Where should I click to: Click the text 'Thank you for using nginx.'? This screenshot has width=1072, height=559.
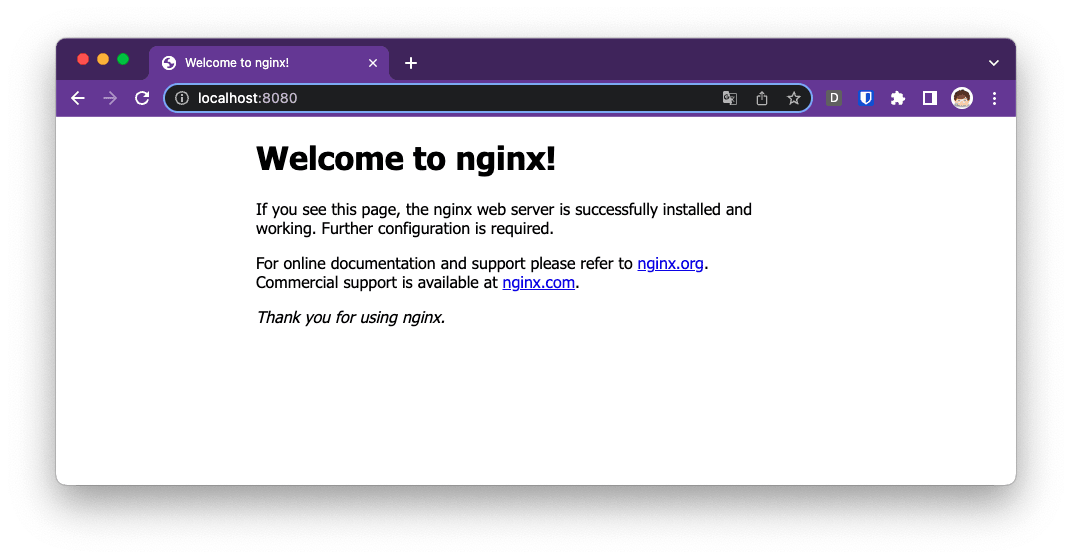click(351, 318)
